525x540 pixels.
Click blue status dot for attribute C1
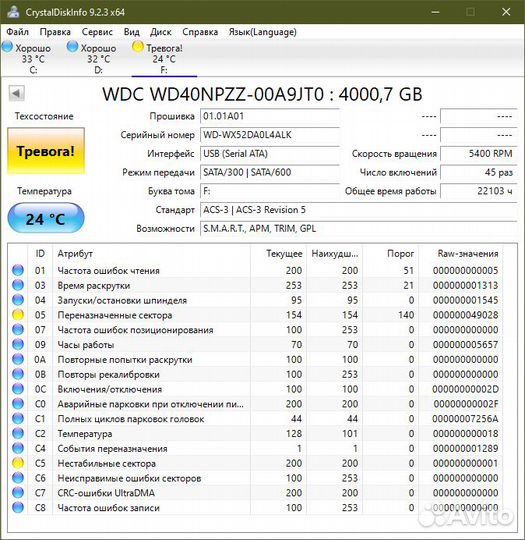pyautogui.click(x=18, y=418)
